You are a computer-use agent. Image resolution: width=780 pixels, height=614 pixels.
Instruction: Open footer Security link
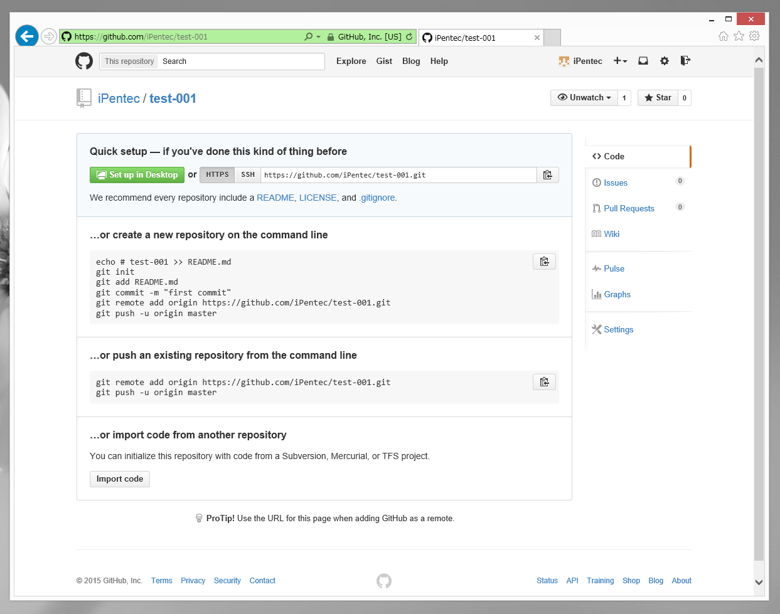point(227,581)
